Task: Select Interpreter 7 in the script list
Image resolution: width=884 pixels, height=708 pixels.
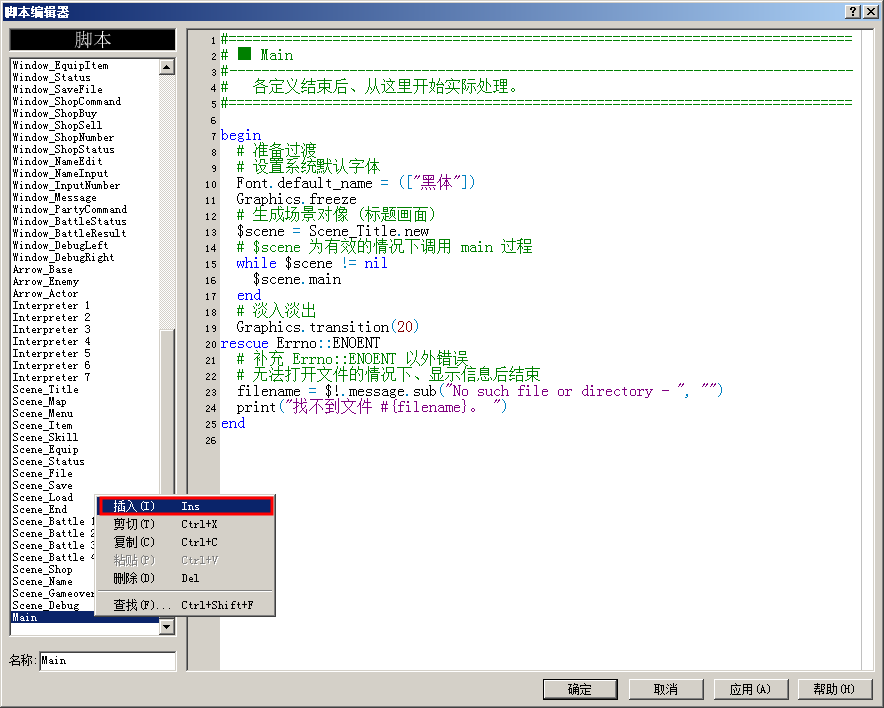Action: [86, 377]
